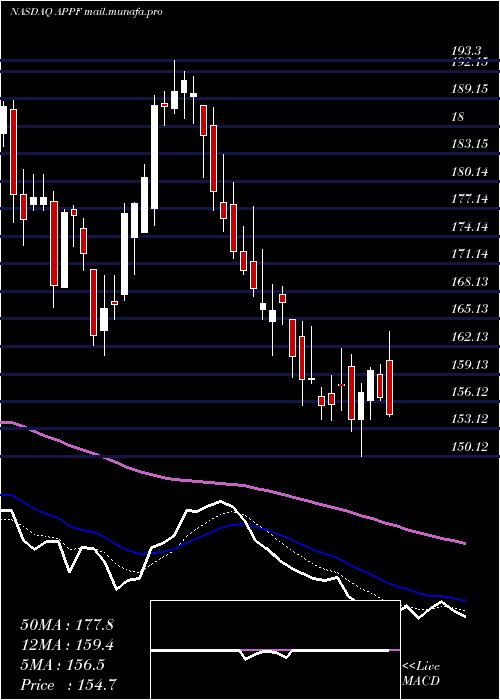Click the 174.14 price level label
This screenshot has height=700, width=500.
click(x=470, y=226)
